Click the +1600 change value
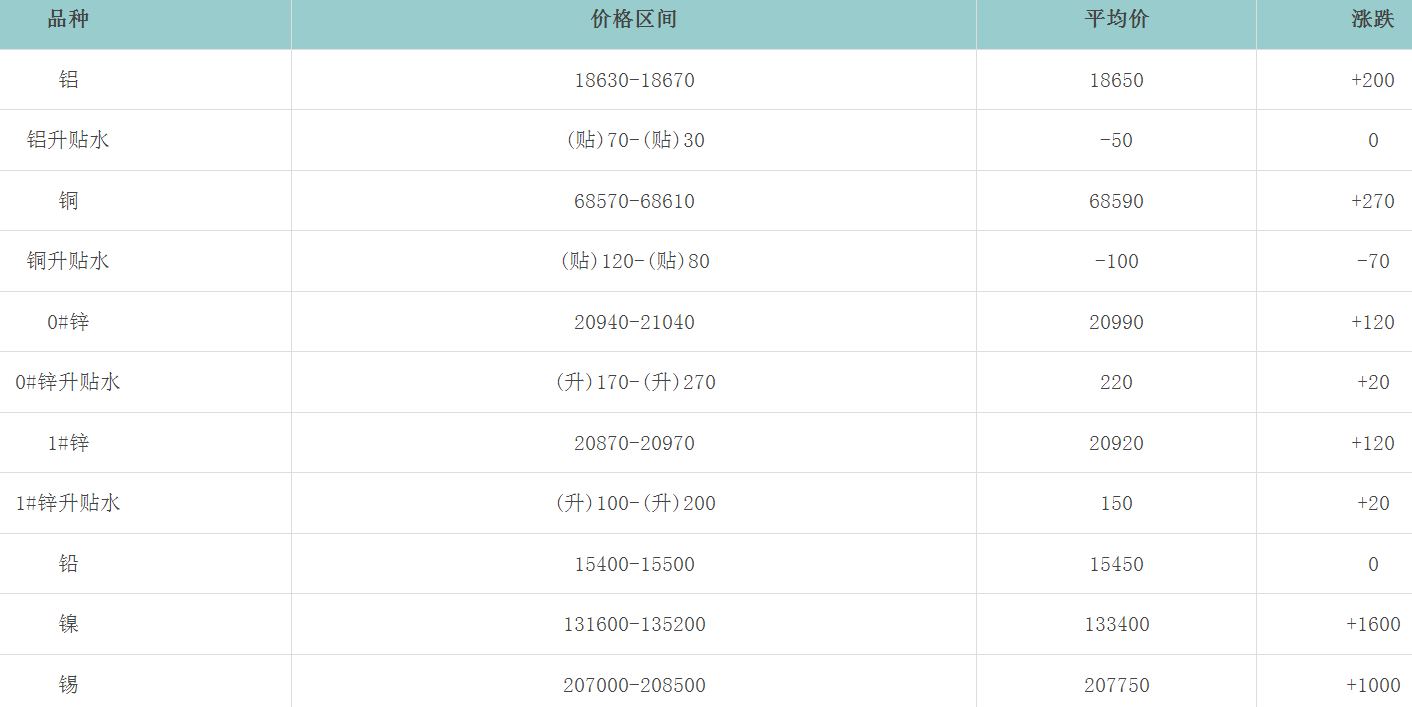 click(1372, 624)
